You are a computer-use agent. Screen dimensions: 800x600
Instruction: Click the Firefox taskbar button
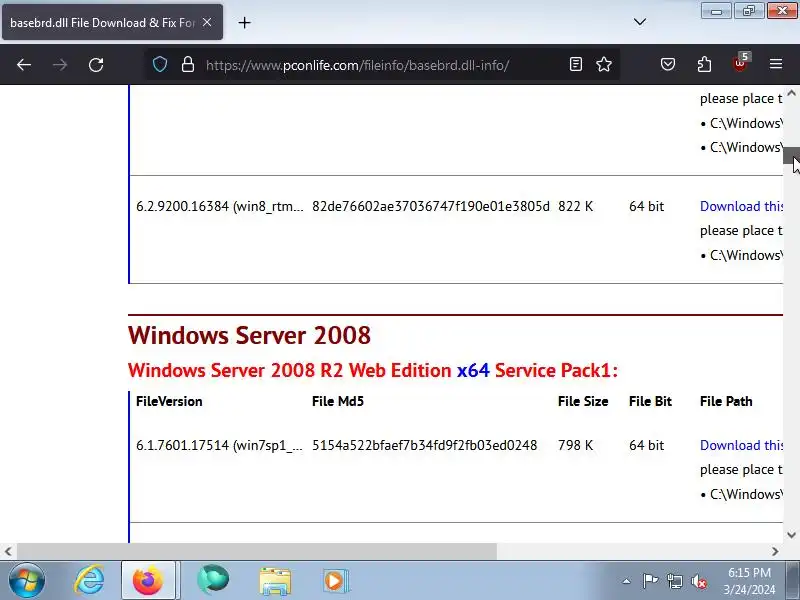coord(148,580)
